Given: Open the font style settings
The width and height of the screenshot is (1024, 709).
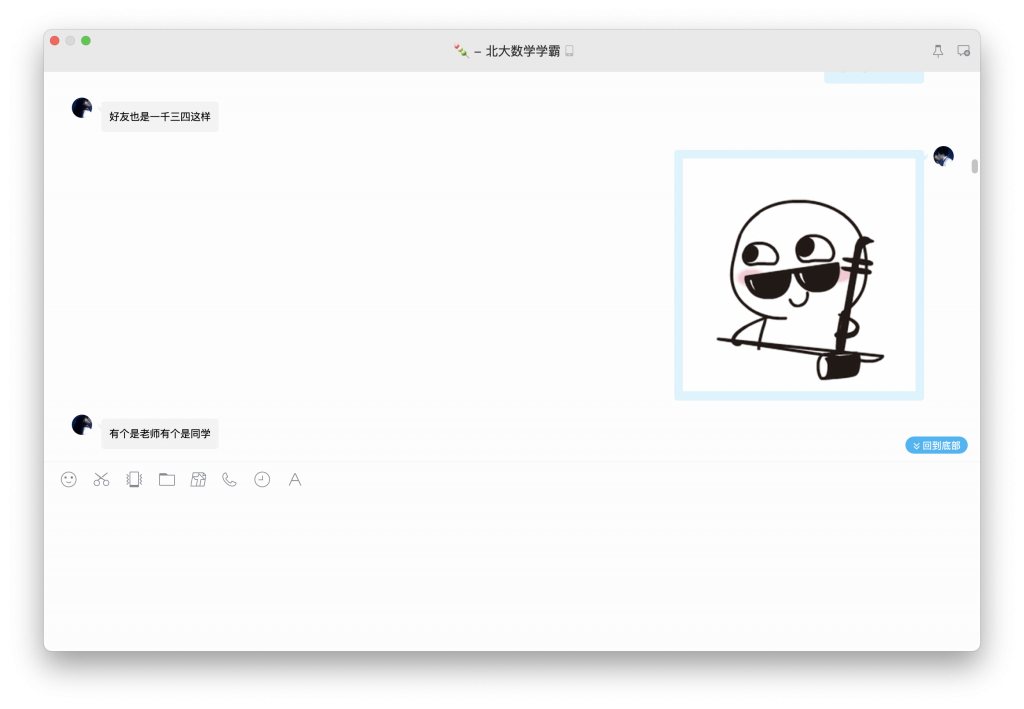Looking at the screenshot, I should coord(294,479).
